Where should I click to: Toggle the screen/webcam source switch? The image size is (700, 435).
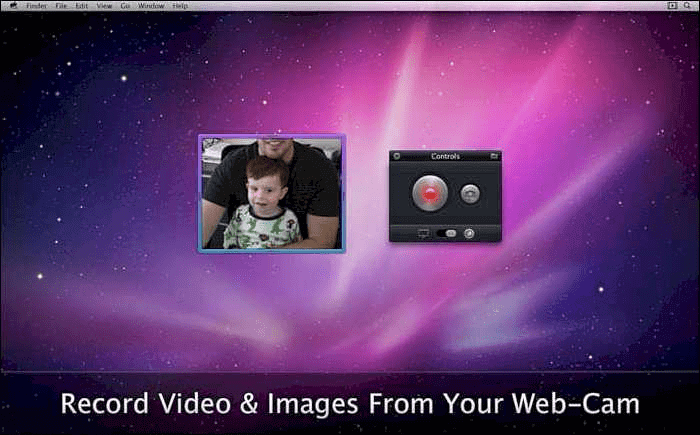tap(446, 233)
